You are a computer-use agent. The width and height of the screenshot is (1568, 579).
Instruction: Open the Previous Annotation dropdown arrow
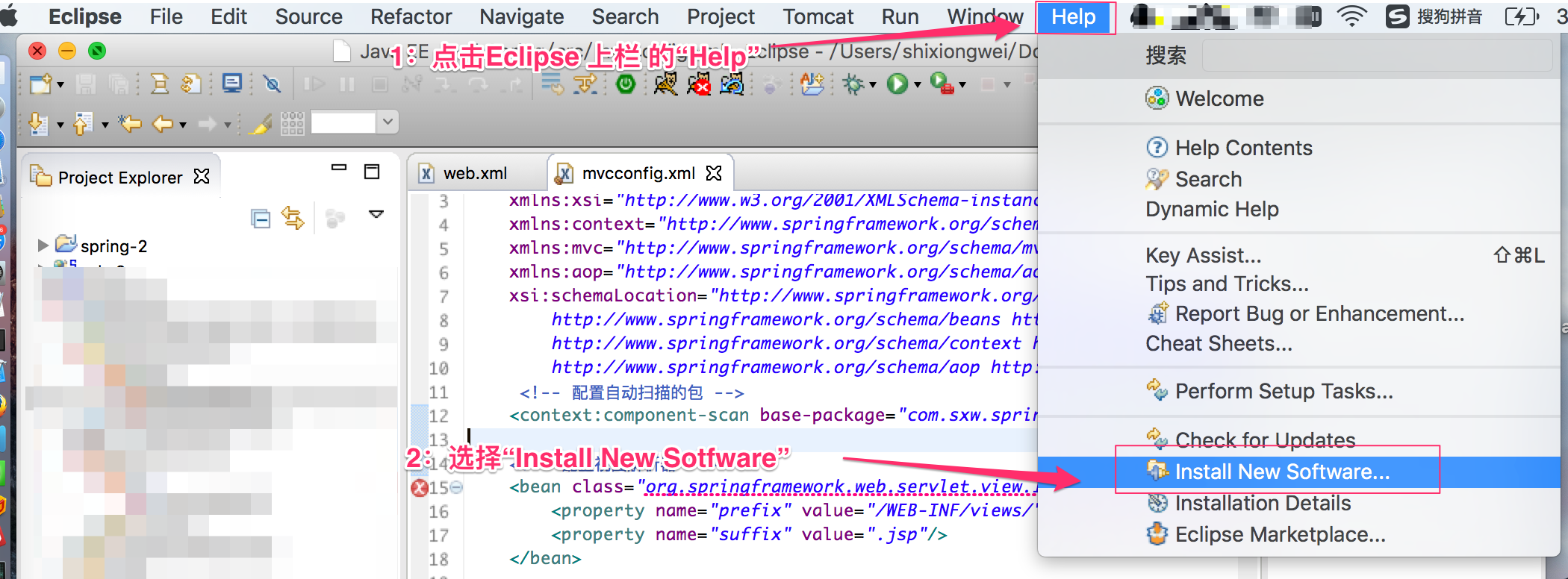(x=105, y=125)
